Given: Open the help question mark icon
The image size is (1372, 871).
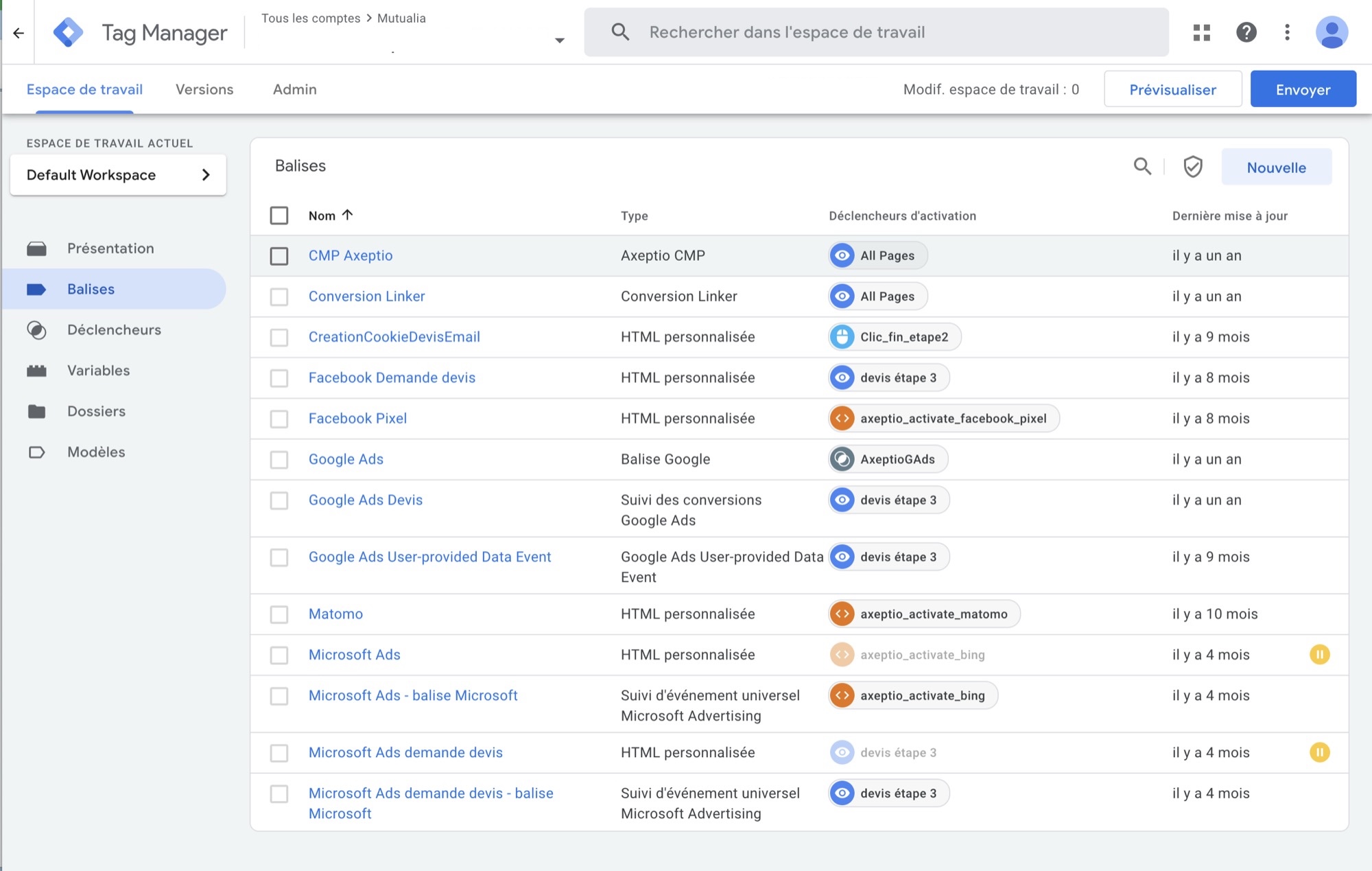Looking at the screenshot, I should click(x=1246, y=32).
